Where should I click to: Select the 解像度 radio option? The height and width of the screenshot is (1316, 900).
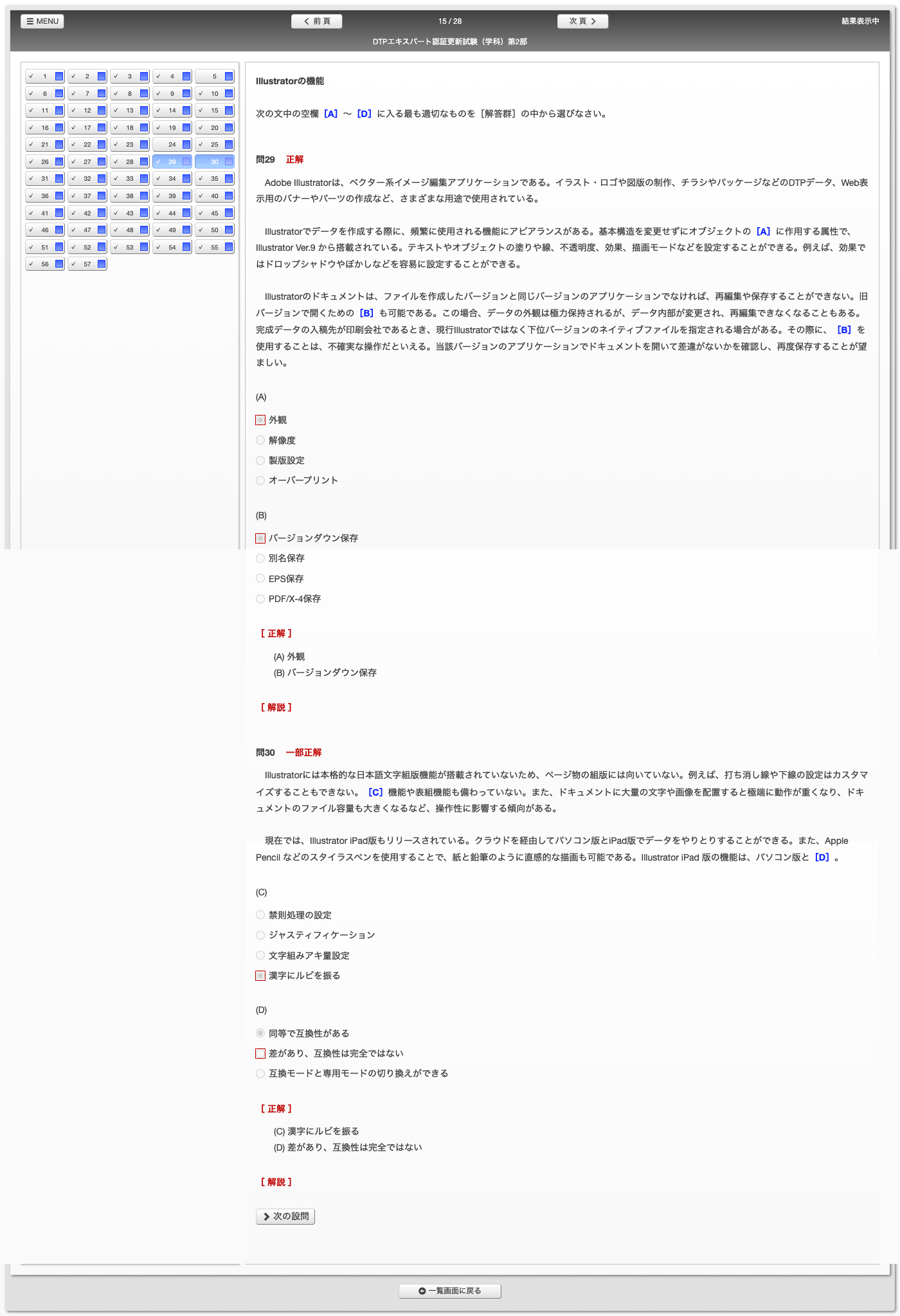[260, 441]
